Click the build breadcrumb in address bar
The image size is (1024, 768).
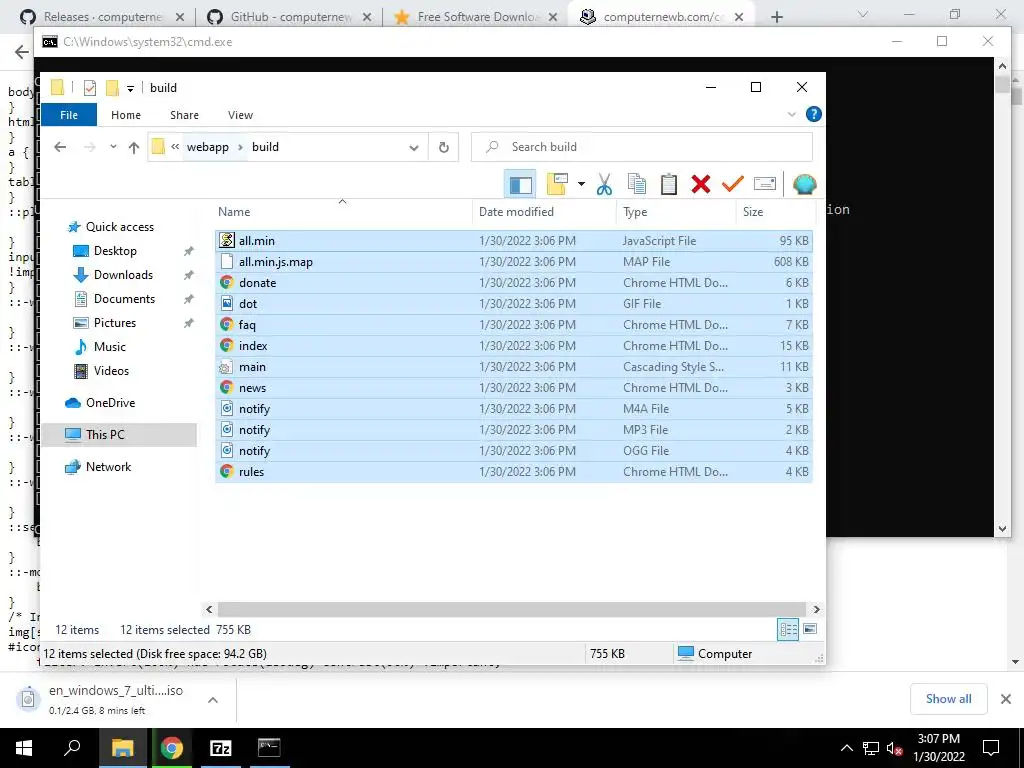point(265,147)
